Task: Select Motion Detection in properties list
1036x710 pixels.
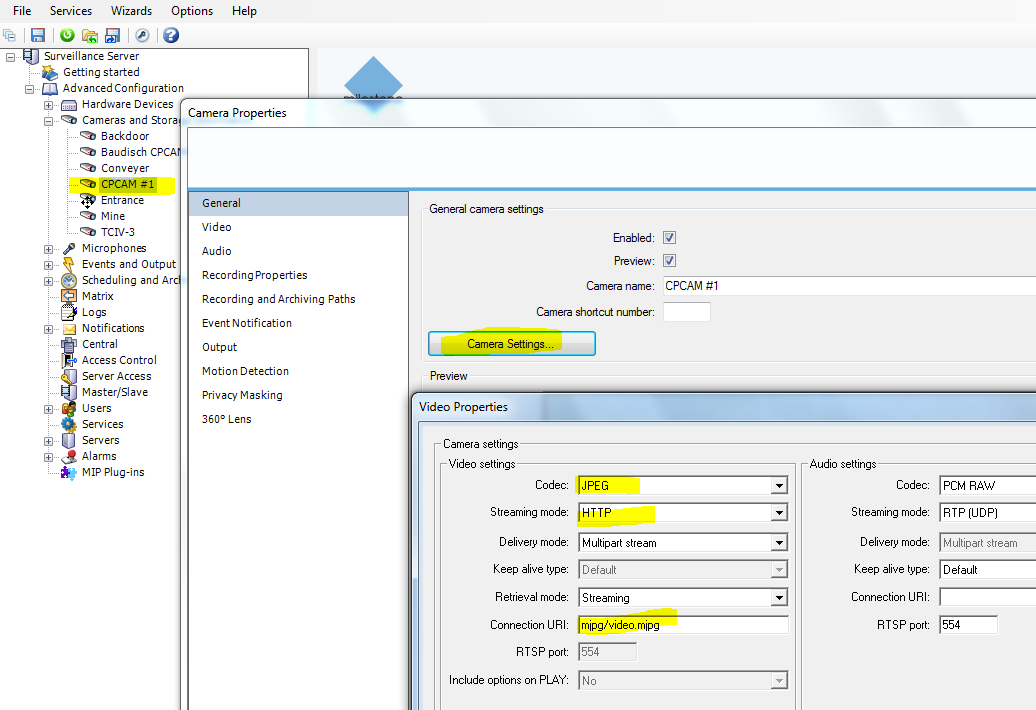Action: point(245,371)
